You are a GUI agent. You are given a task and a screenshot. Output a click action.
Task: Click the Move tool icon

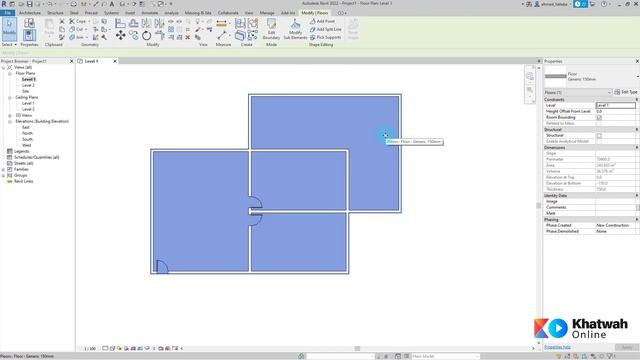pos(120,36)
